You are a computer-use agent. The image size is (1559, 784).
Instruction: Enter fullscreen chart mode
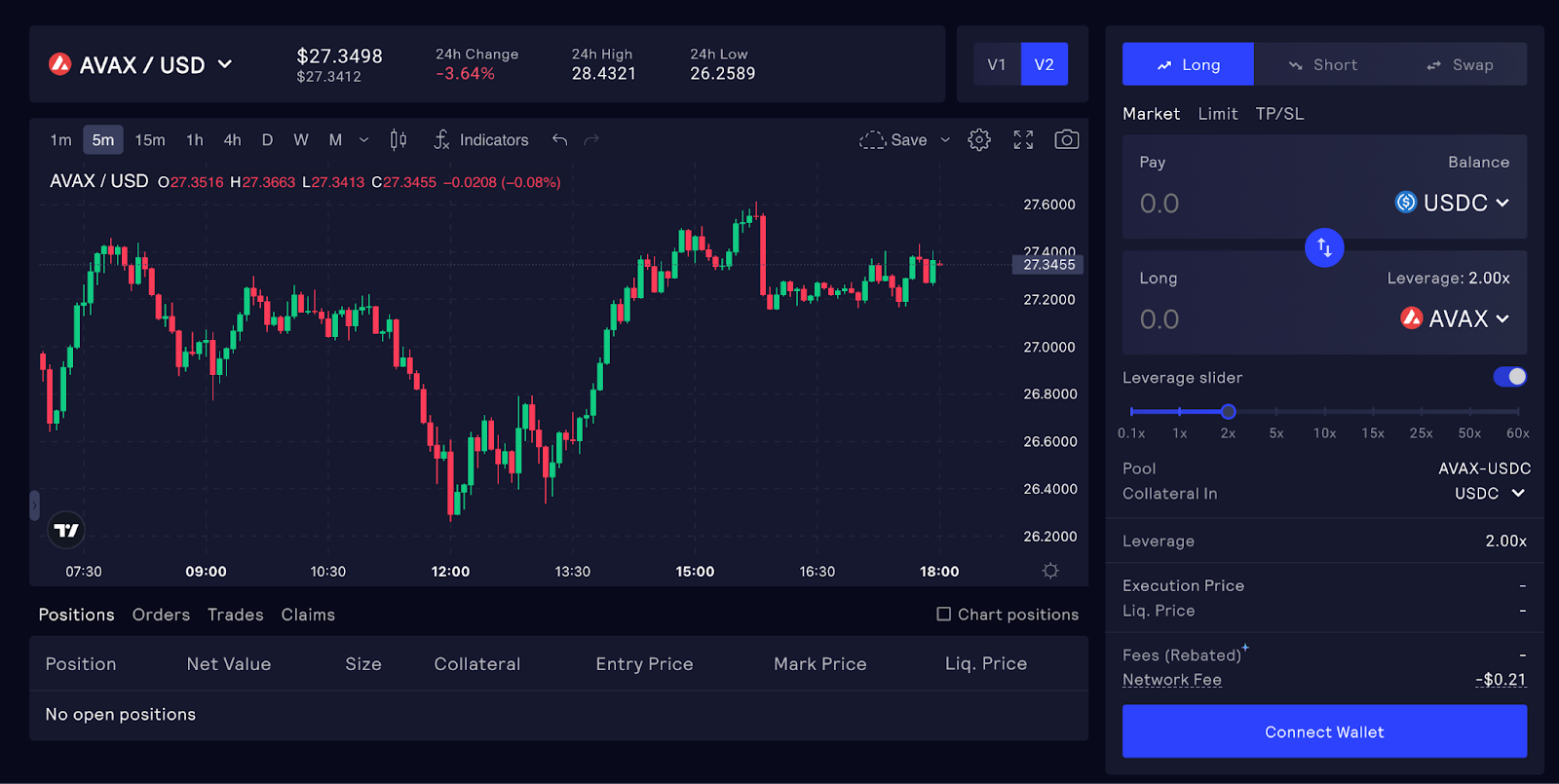pyautogui.click(x=1023, y=140)
